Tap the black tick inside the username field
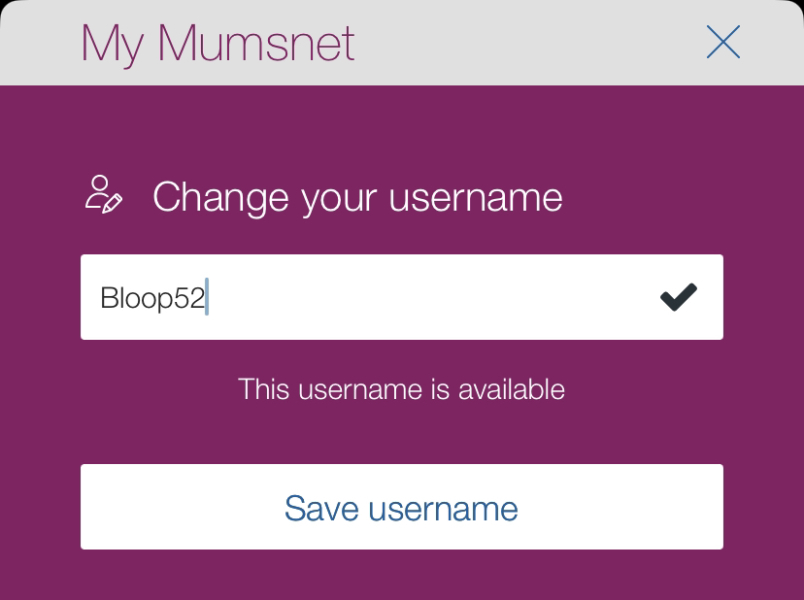Image resolution: width=804 pixels, height=600 pixels. point(679,295)
